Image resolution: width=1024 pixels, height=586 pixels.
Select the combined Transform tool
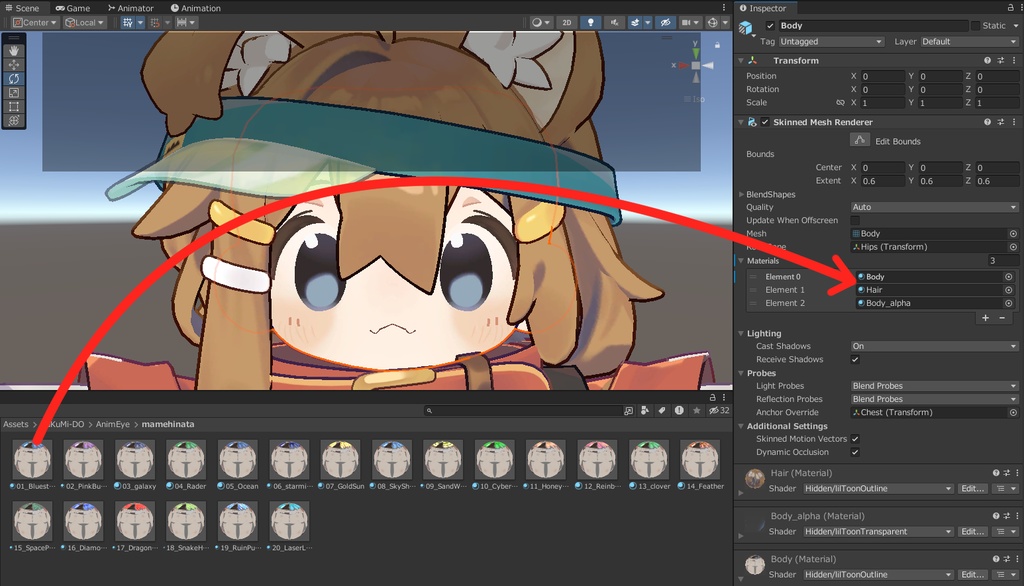14,121
